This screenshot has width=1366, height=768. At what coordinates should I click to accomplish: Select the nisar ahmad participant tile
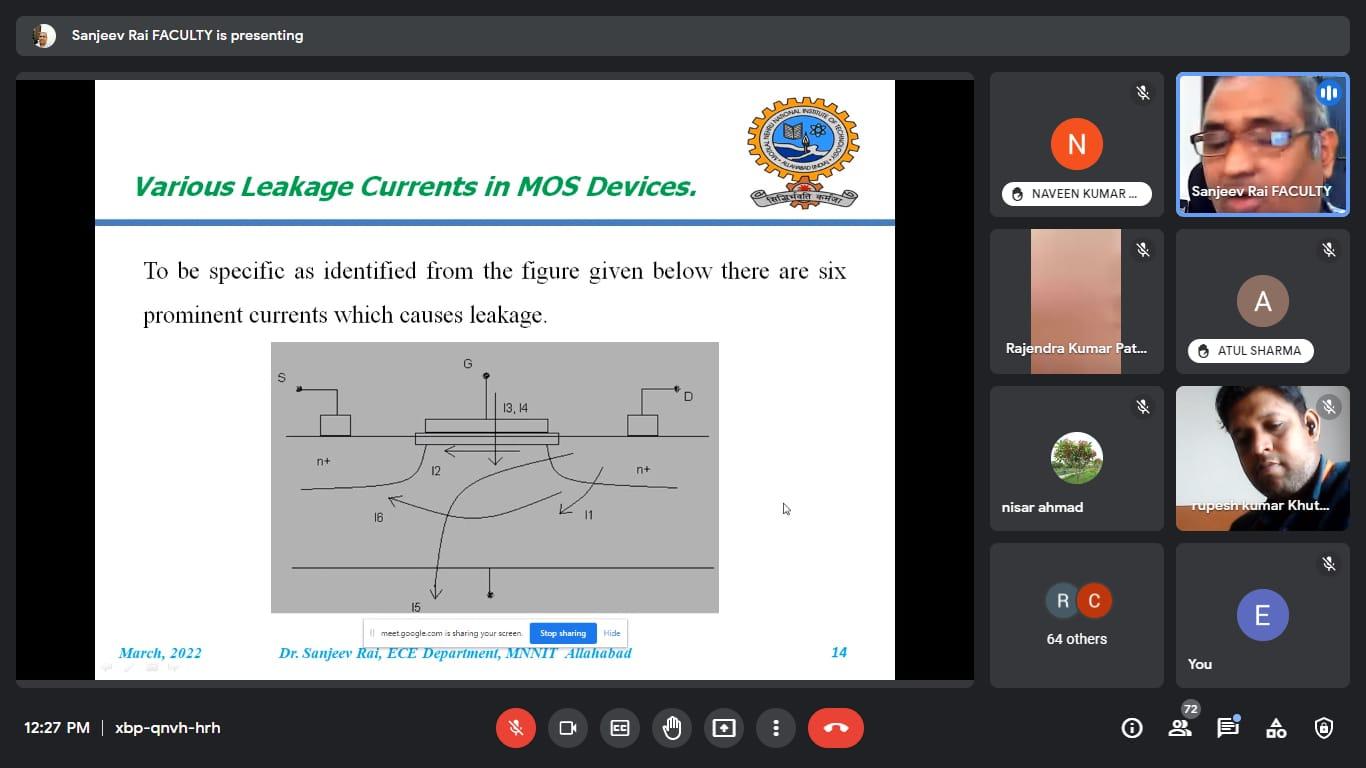tap(1077, 458)
